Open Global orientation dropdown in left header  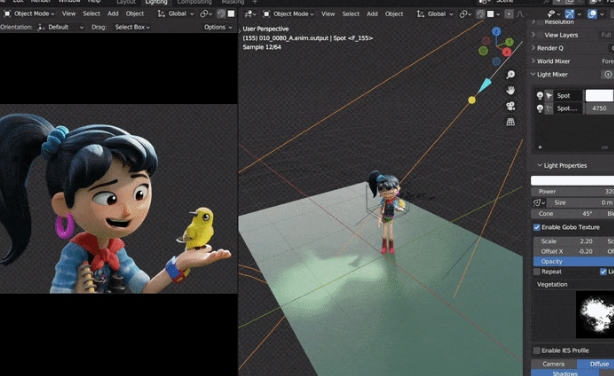[176, 14]
